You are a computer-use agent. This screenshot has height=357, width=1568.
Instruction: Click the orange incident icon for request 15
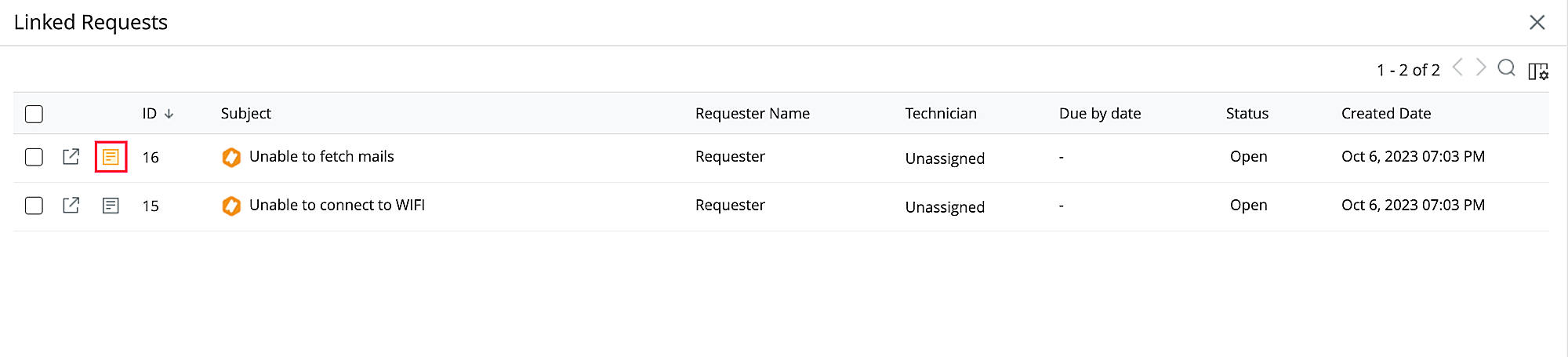pyautogui.click(x=231, y=206)
